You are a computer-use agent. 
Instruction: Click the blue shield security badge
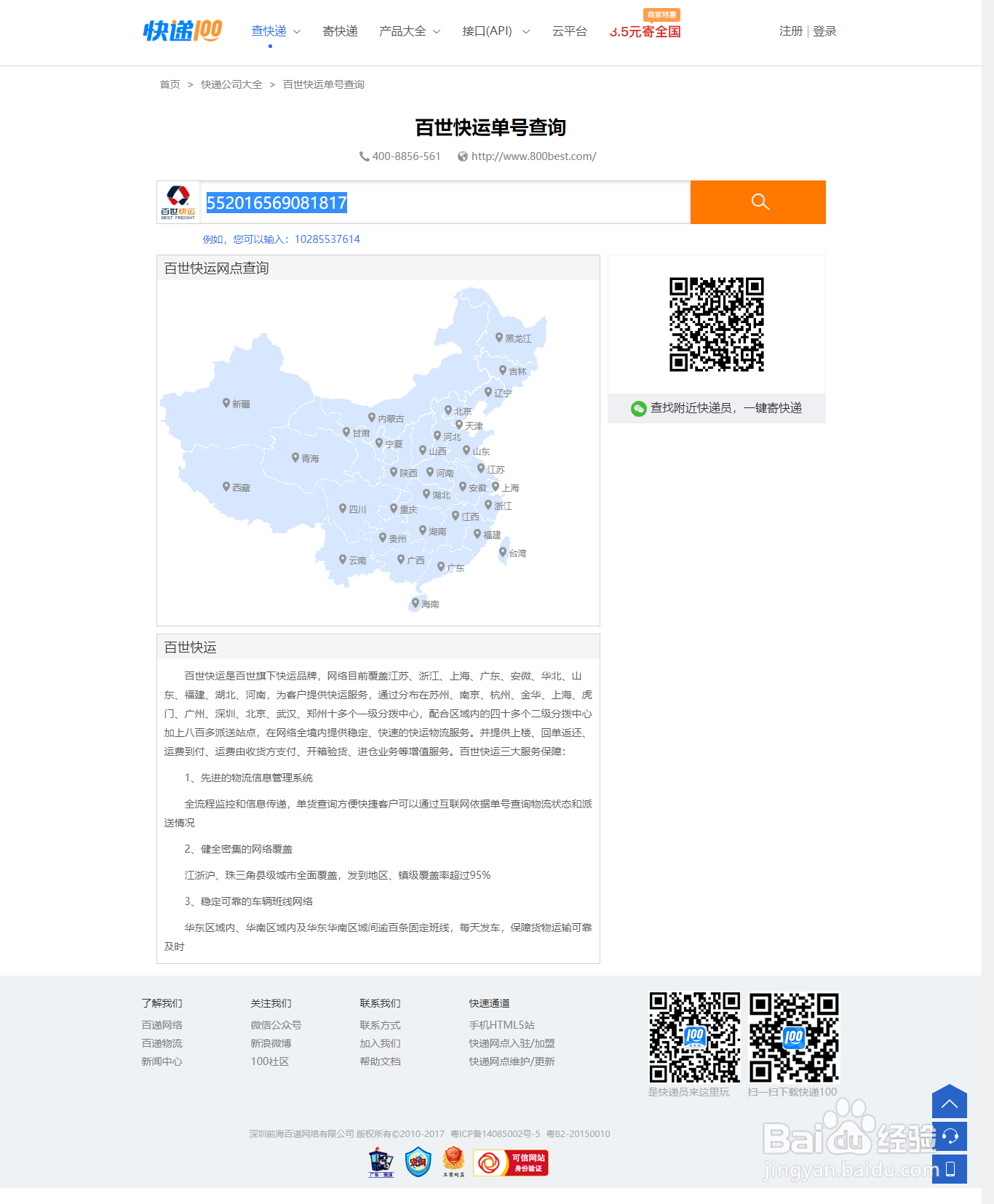point(418,1162)
